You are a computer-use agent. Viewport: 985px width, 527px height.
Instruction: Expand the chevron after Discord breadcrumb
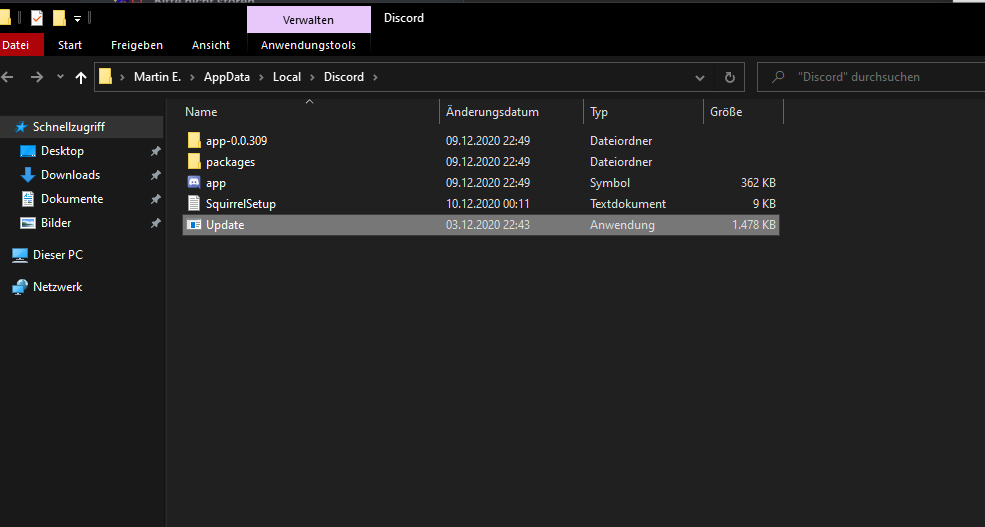(x=376, y=77)
